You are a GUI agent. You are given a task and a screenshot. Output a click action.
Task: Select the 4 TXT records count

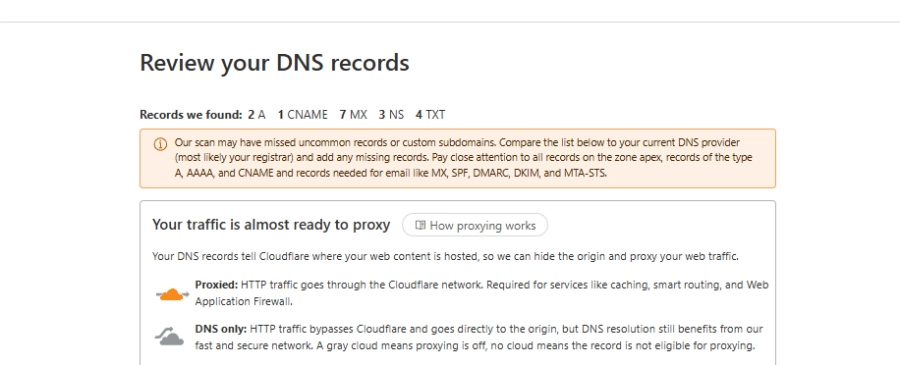430,115
